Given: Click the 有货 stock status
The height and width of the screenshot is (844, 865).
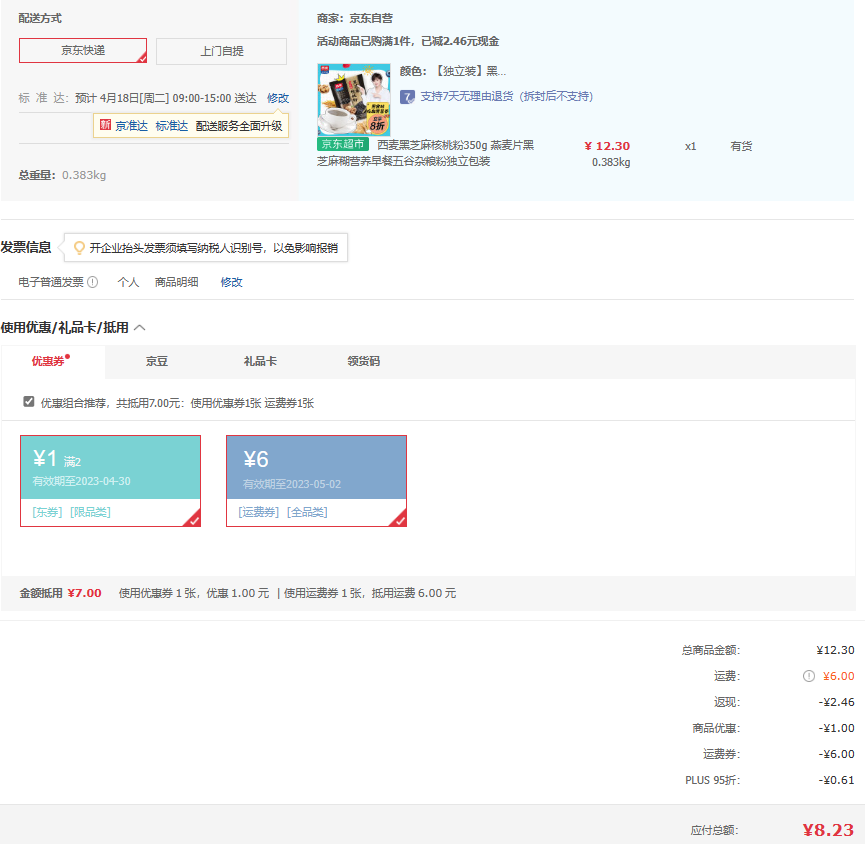Looking at the screenshot, I should (741, 146).
